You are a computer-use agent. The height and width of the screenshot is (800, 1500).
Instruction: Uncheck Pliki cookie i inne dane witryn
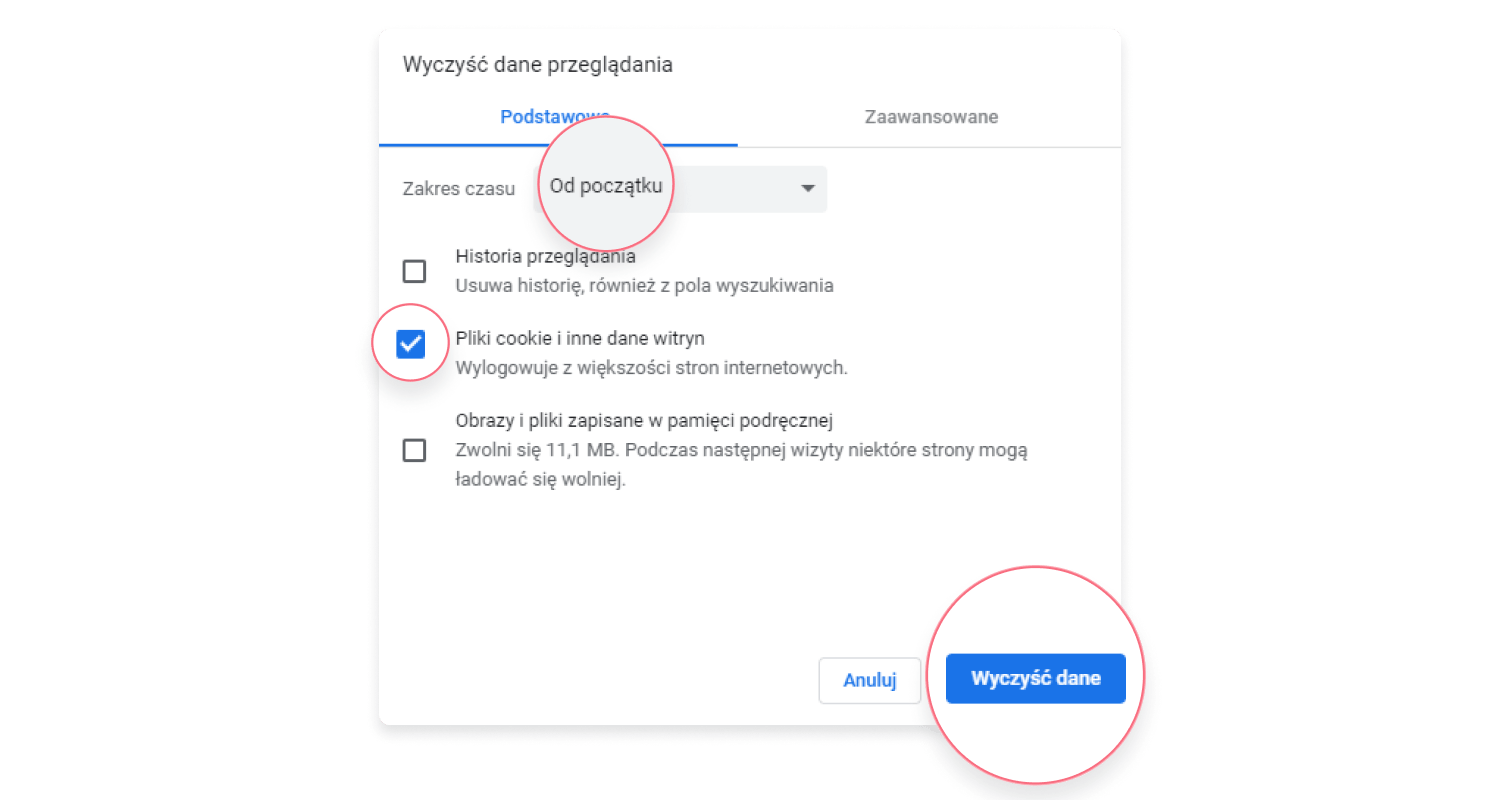pyautogui.click(x=411, y=344)
